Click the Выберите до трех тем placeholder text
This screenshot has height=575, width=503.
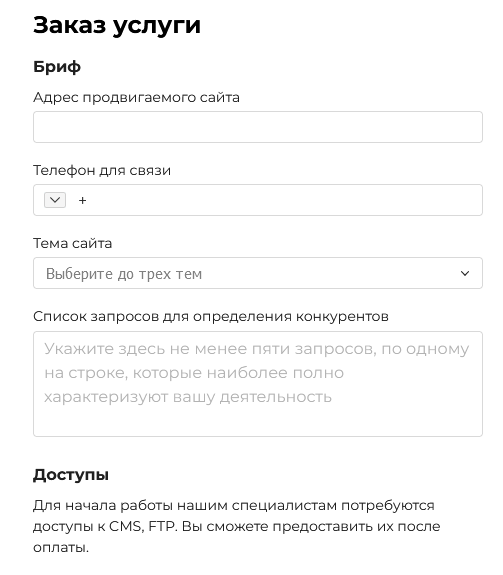(x=124, y=274)
